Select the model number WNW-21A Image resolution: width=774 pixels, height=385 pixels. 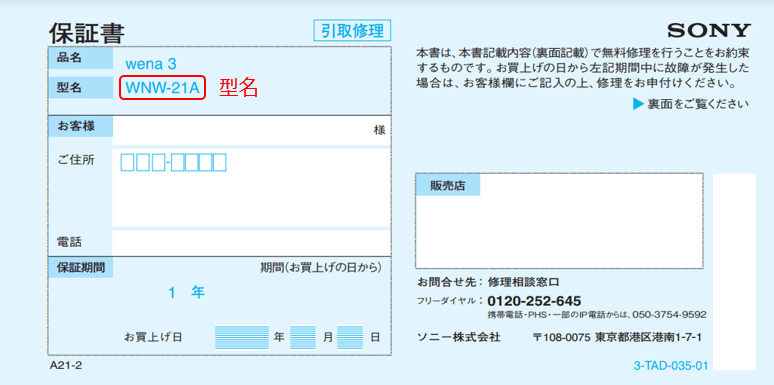(x=162, y=88)
